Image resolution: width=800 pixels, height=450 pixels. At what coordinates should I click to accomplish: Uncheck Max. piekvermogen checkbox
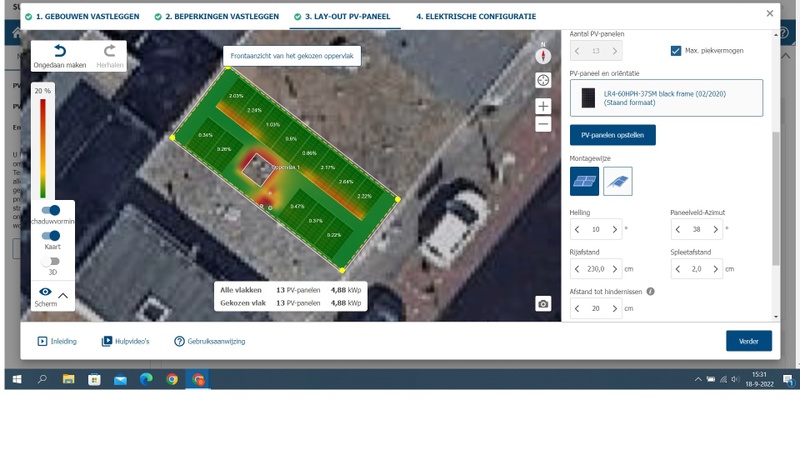[676, 51]
